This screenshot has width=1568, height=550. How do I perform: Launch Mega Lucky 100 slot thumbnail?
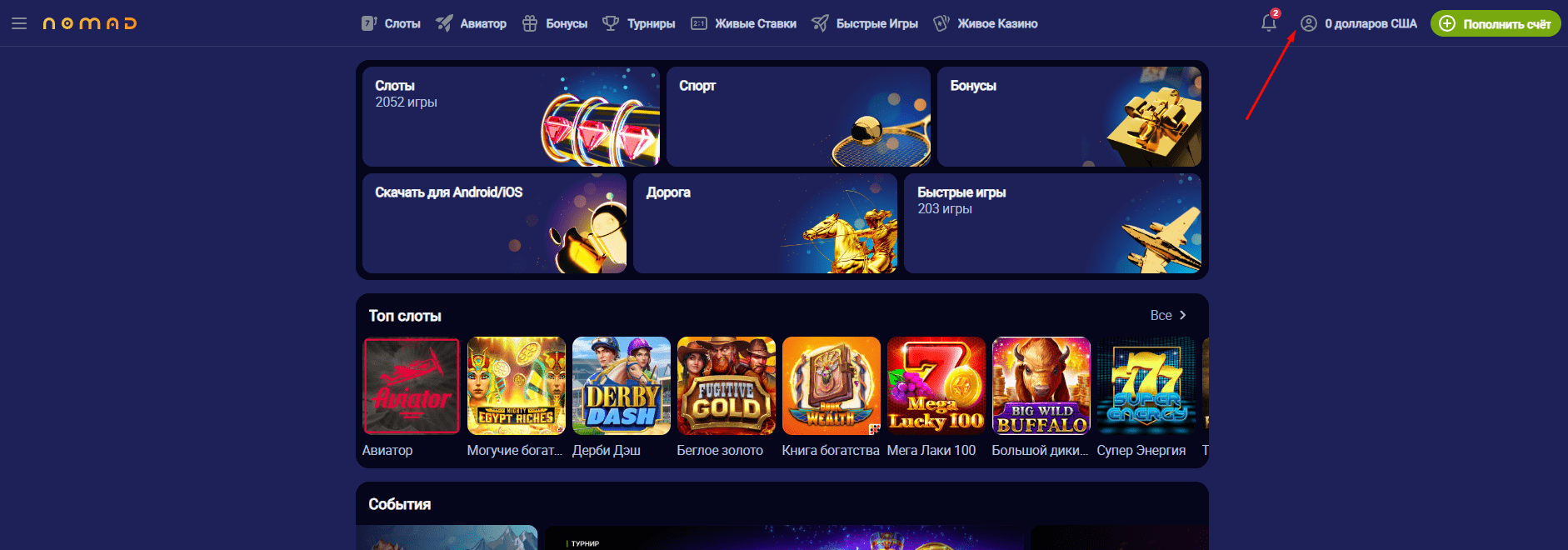coord(936,386)
